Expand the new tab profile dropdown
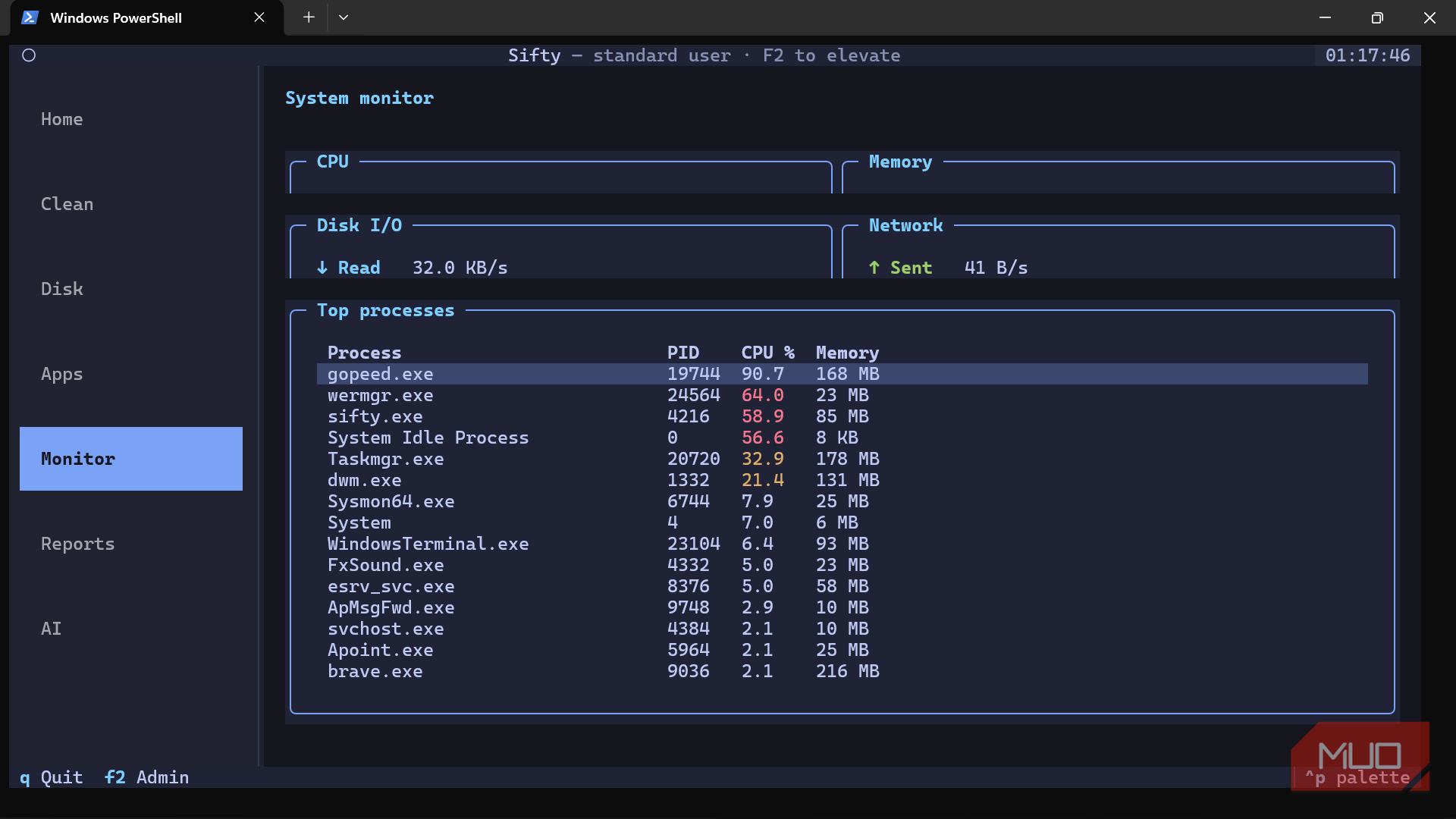 coord(344,17)
